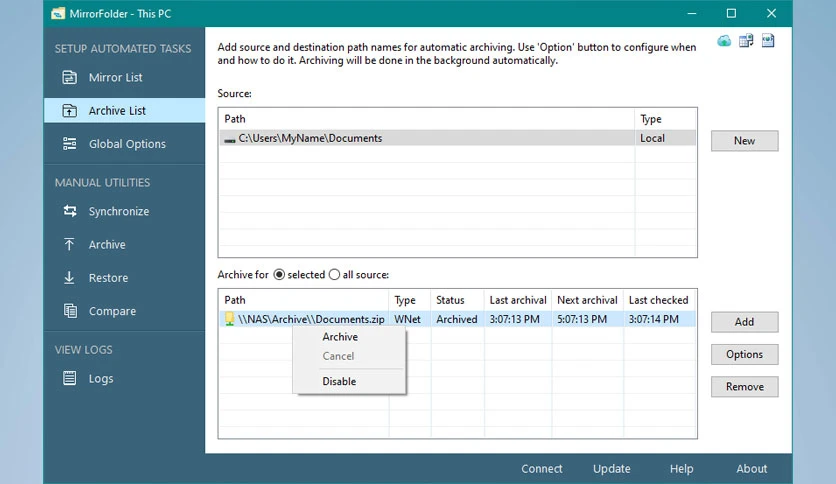Click the Help link in footer
The width and height of the screenshot is (836, 484).
pyautogui.click(x=681, y=469)
